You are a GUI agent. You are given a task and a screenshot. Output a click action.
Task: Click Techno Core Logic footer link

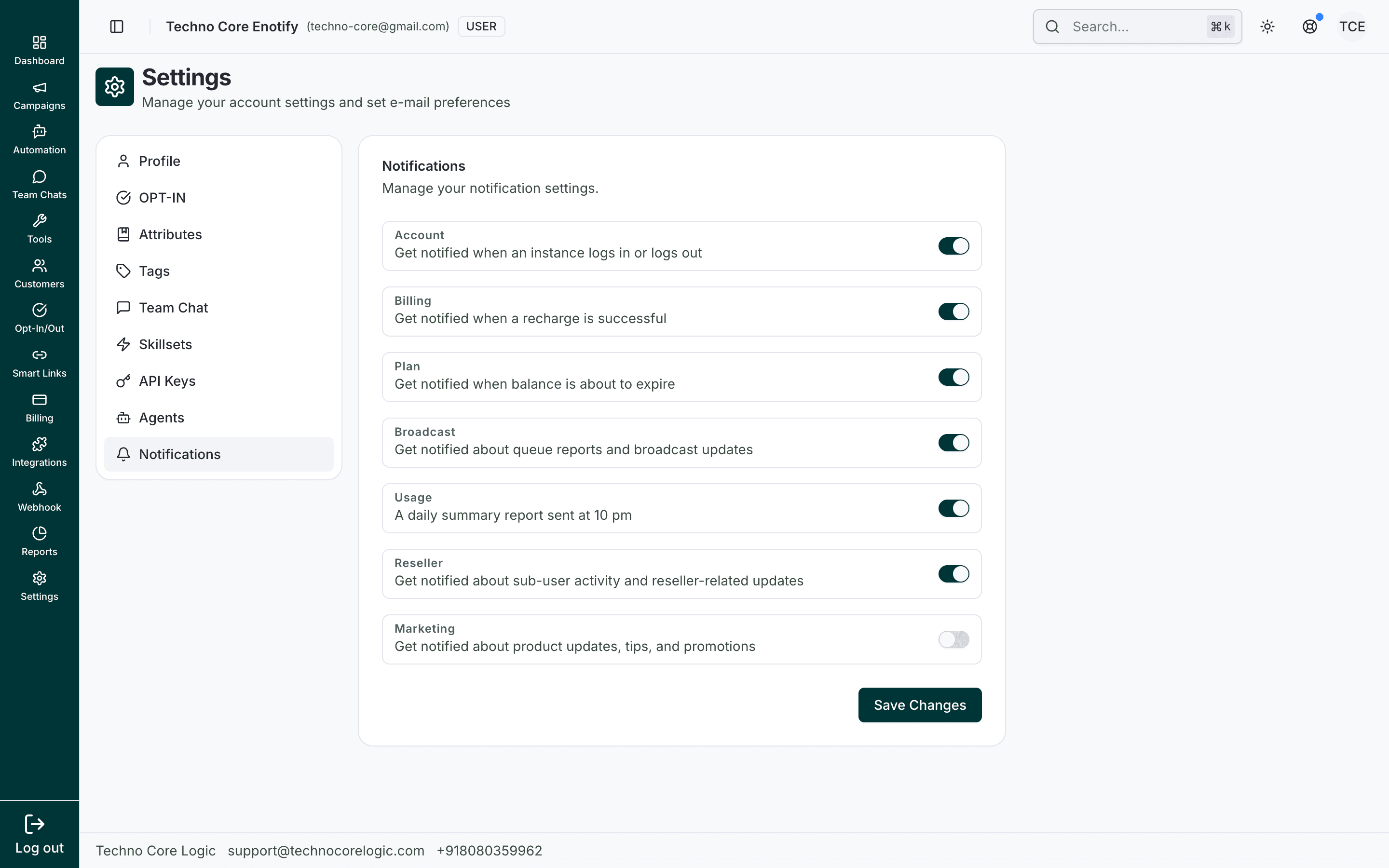tap(156, 851)
